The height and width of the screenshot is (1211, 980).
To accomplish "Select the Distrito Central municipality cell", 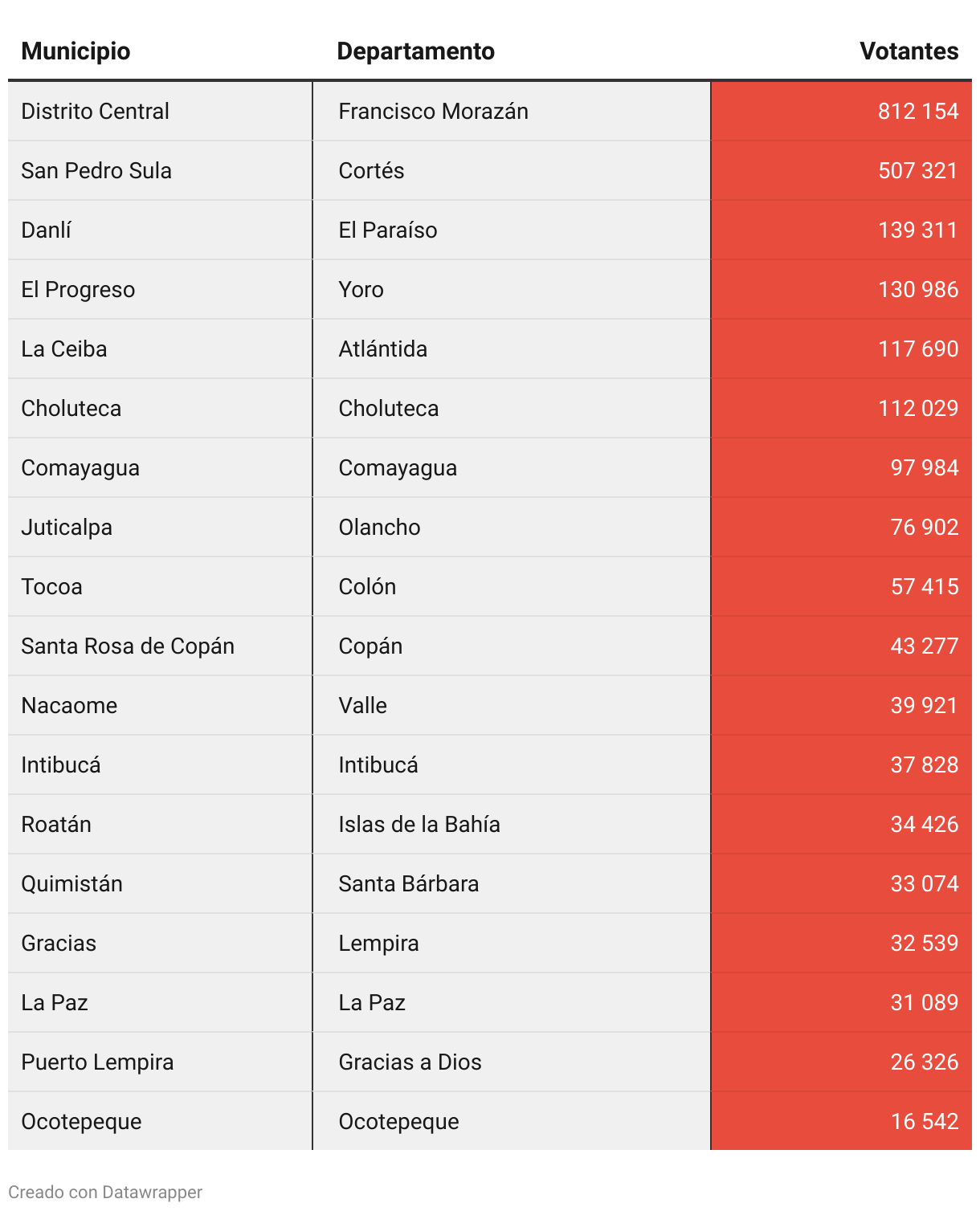I will coord(95,111).
